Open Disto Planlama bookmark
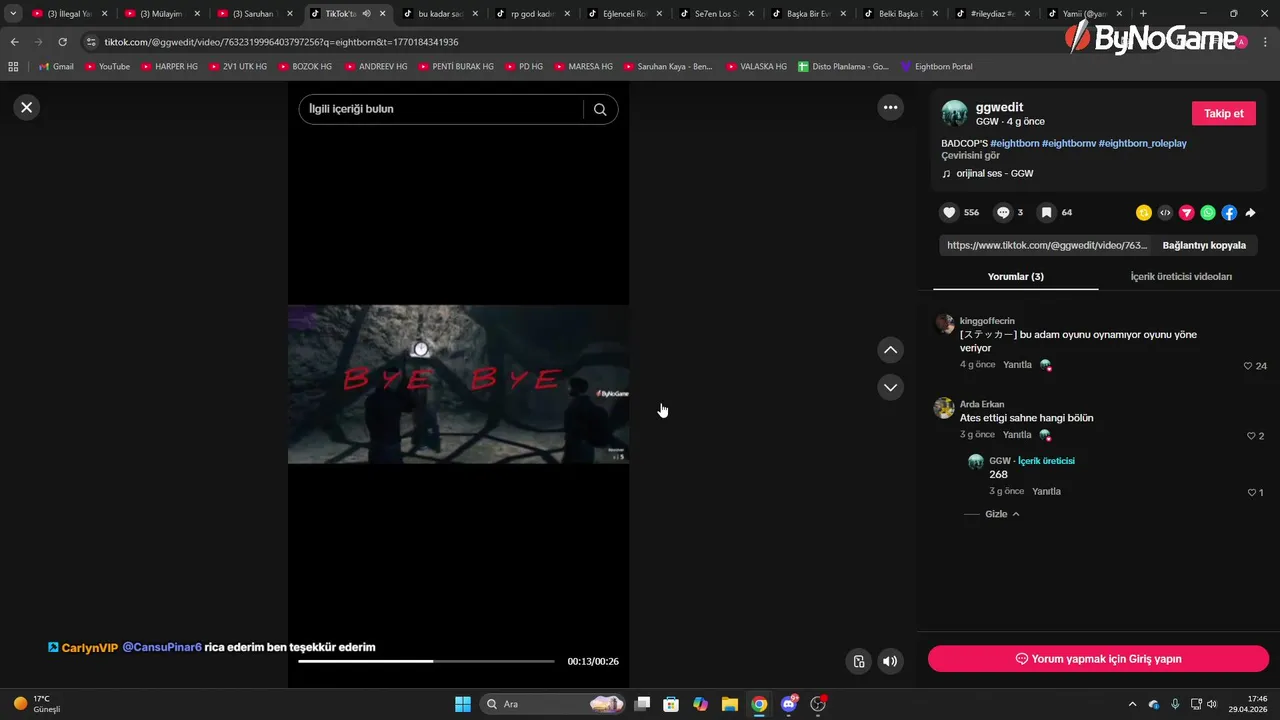Image resolution: width=1280 pixels, height=720 pixels. pyautogui.click(x=843, y=66)
